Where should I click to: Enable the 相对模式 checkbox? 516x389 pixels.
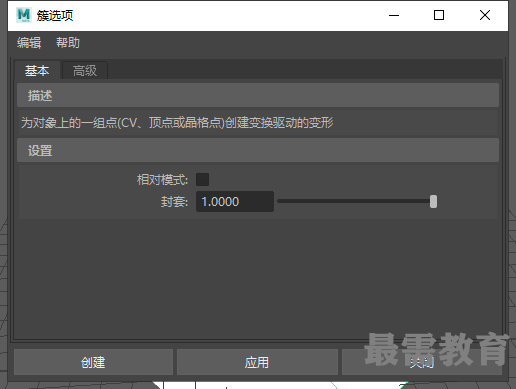[202, 179]
